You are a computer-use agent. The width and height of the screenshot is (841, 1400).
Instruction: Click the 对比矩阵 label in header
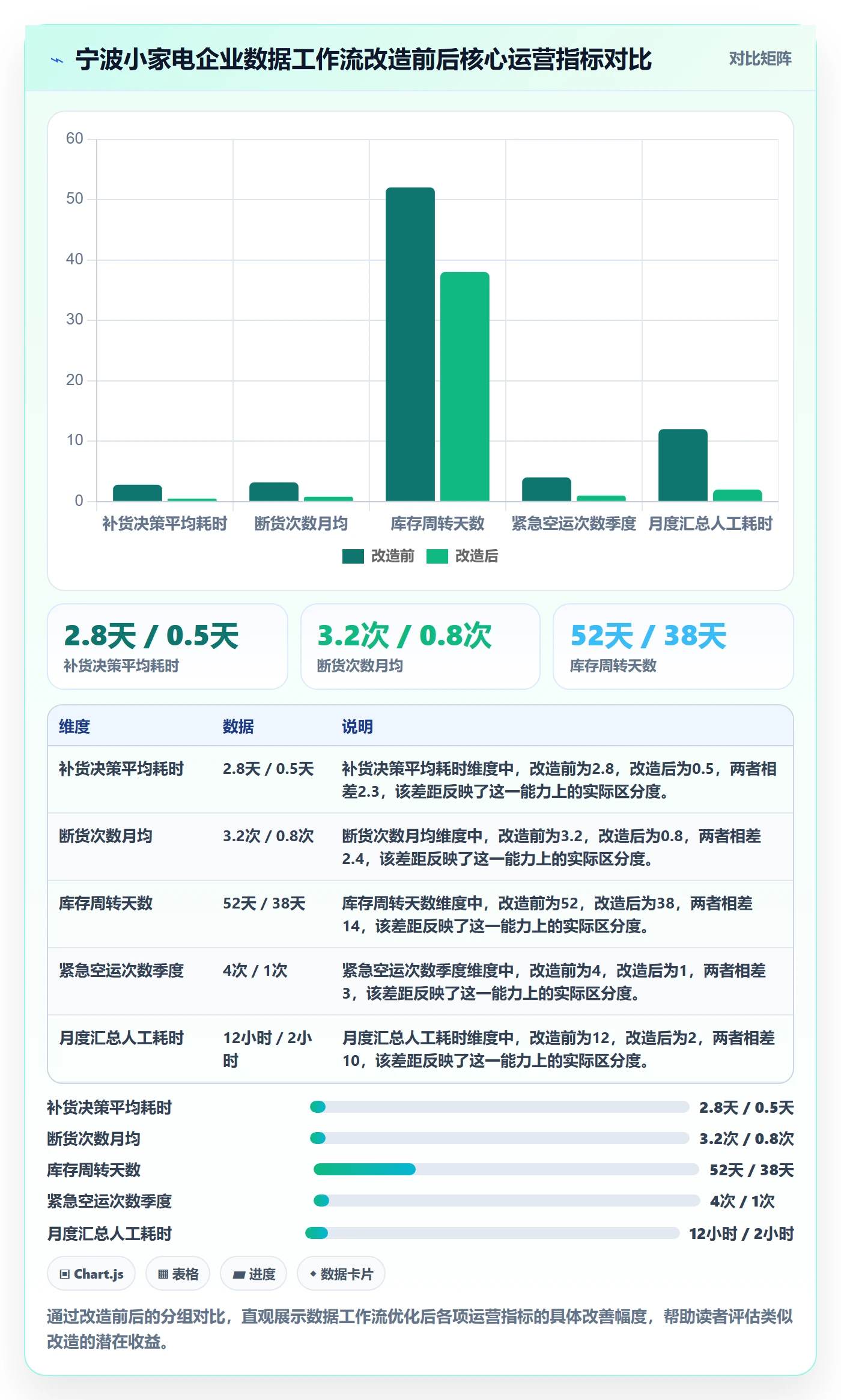tap(760, 59)
